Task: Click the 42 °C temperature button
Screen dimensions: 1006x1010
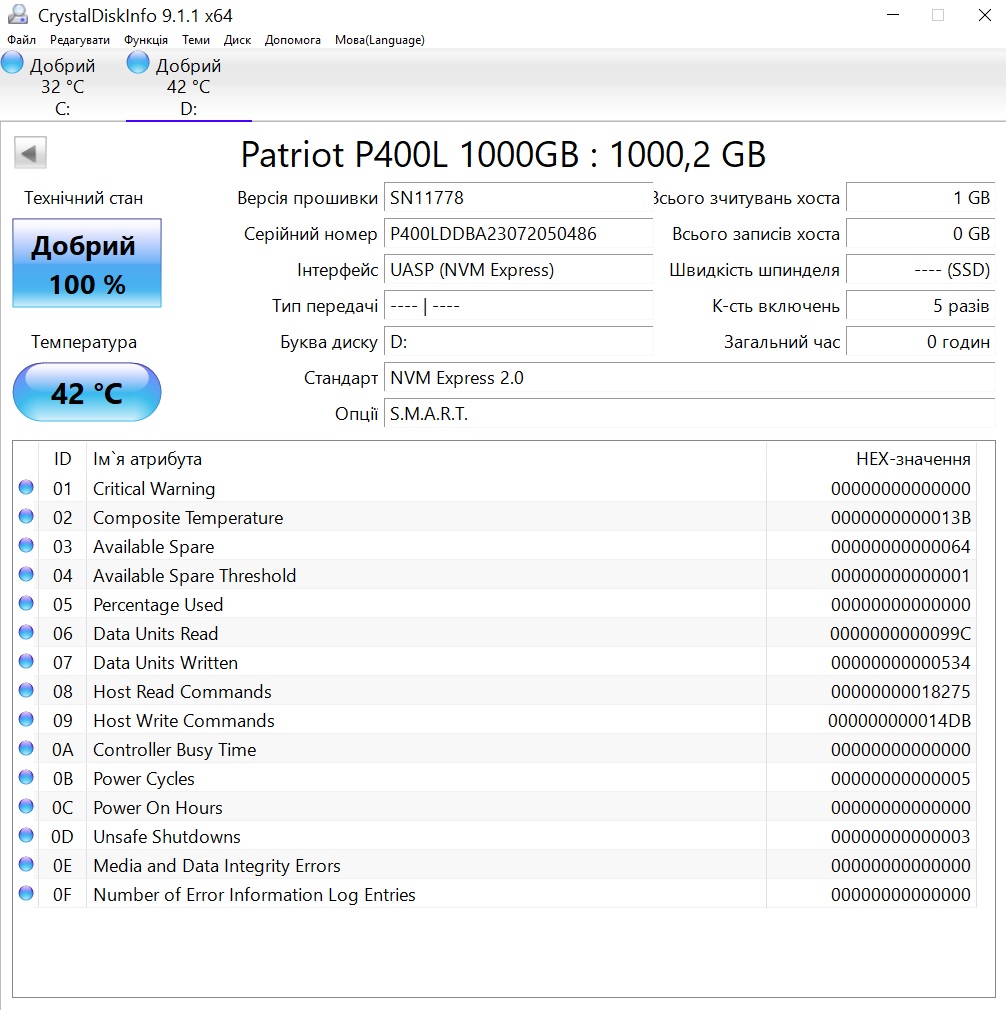Action: coord(87,393)
